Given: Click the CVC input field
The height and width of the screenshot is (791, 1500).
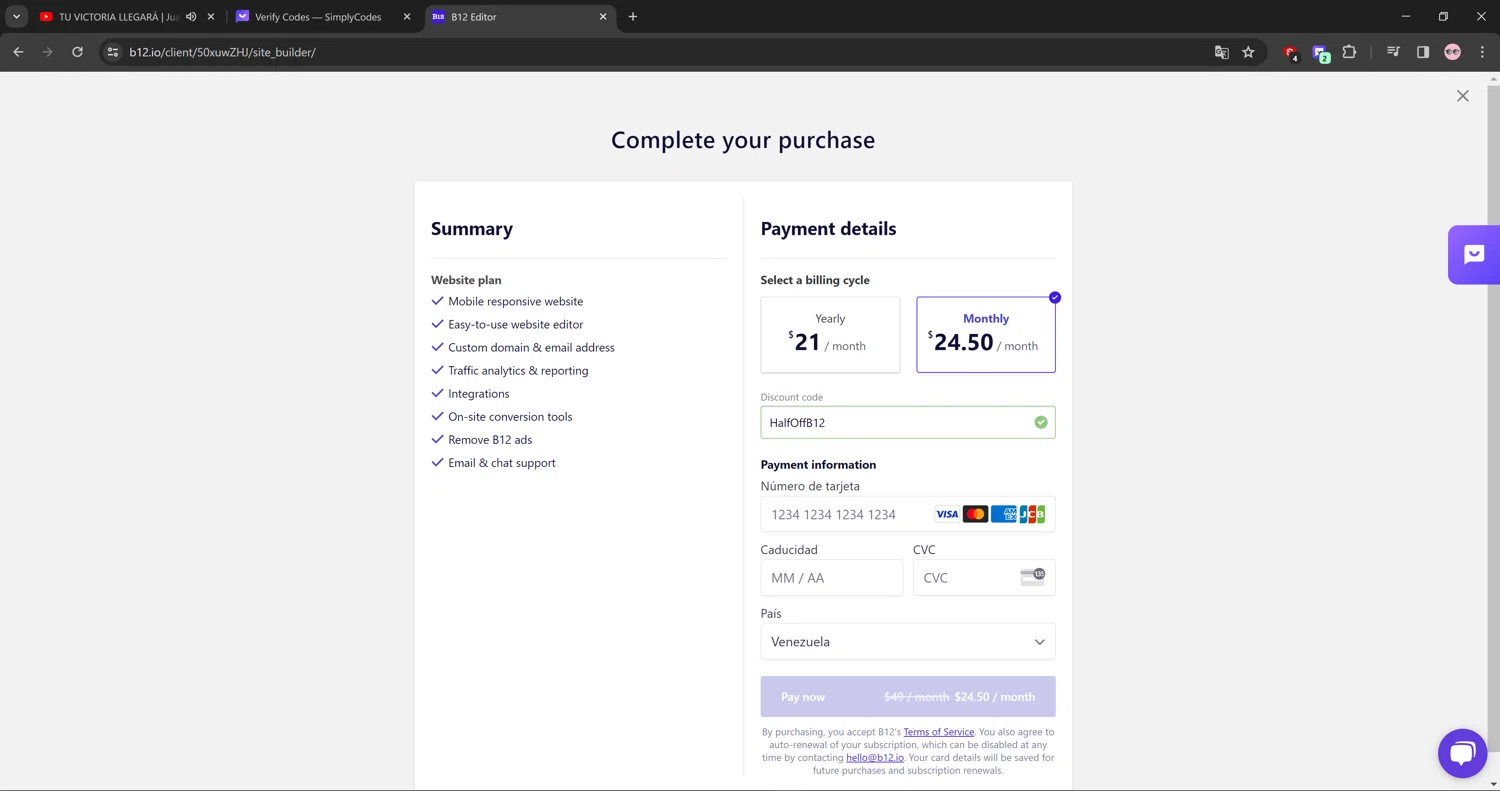Looking at the screenshot, I should point(984,578).
